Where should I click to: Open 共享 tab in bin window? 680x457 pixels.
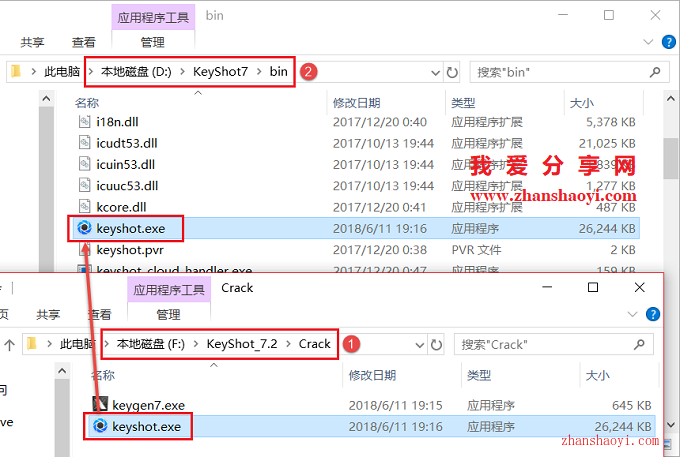(x=32, y=42)
